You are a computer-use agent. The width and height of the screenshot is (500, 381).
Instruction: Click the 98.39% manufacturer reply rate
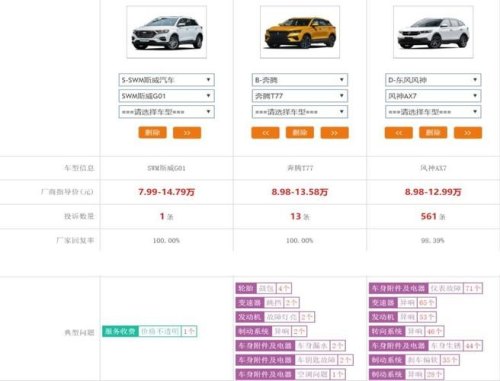pos(433,241)
